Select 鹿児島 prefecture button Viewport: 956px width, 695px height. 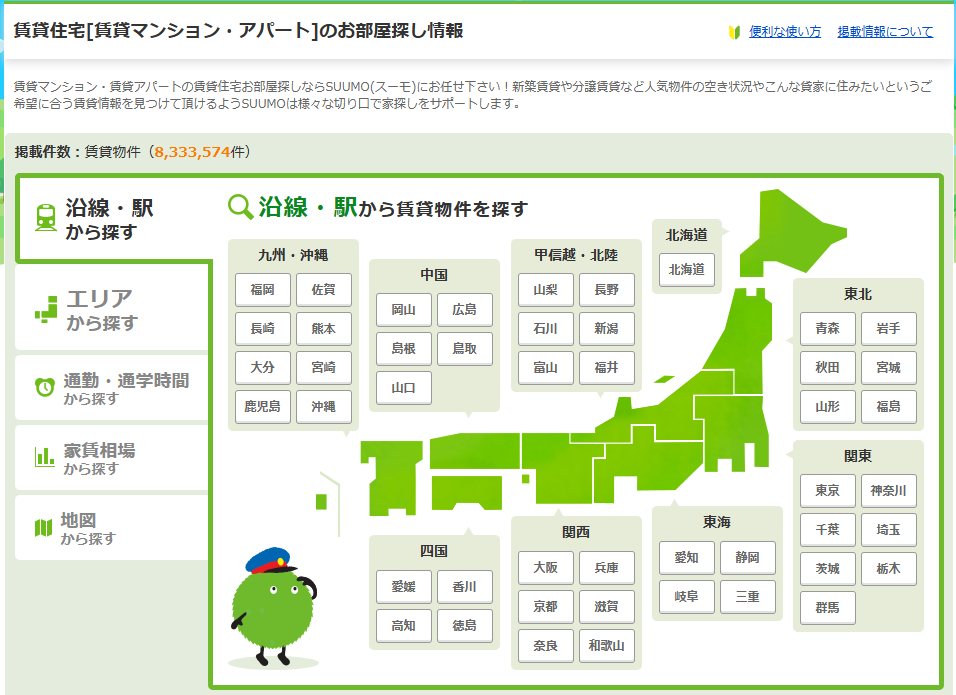(263, 407)
